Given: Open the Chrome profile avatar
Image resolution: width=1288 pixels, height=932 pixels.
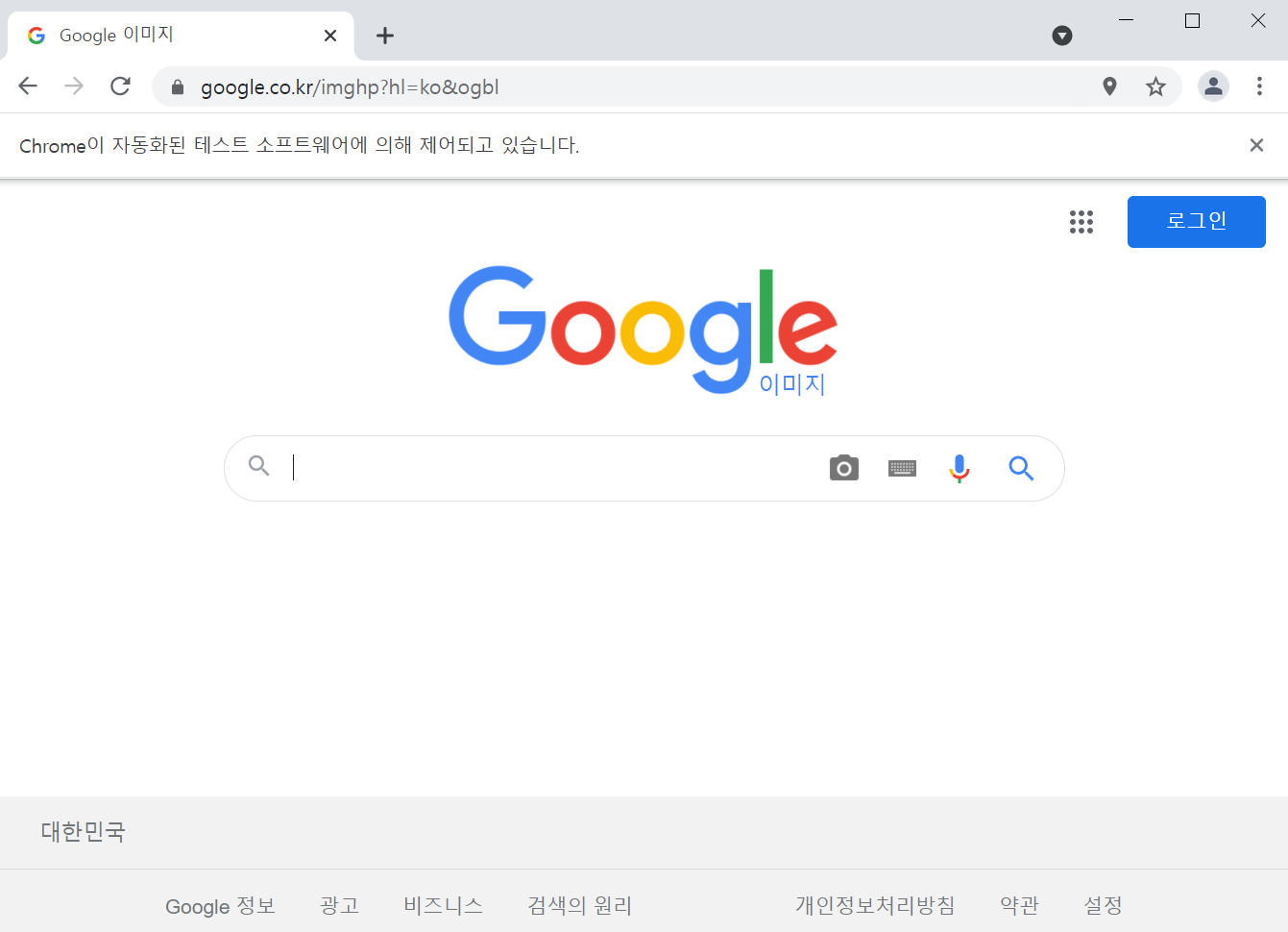Looking at the screenshot, I should click(1213, 86).
